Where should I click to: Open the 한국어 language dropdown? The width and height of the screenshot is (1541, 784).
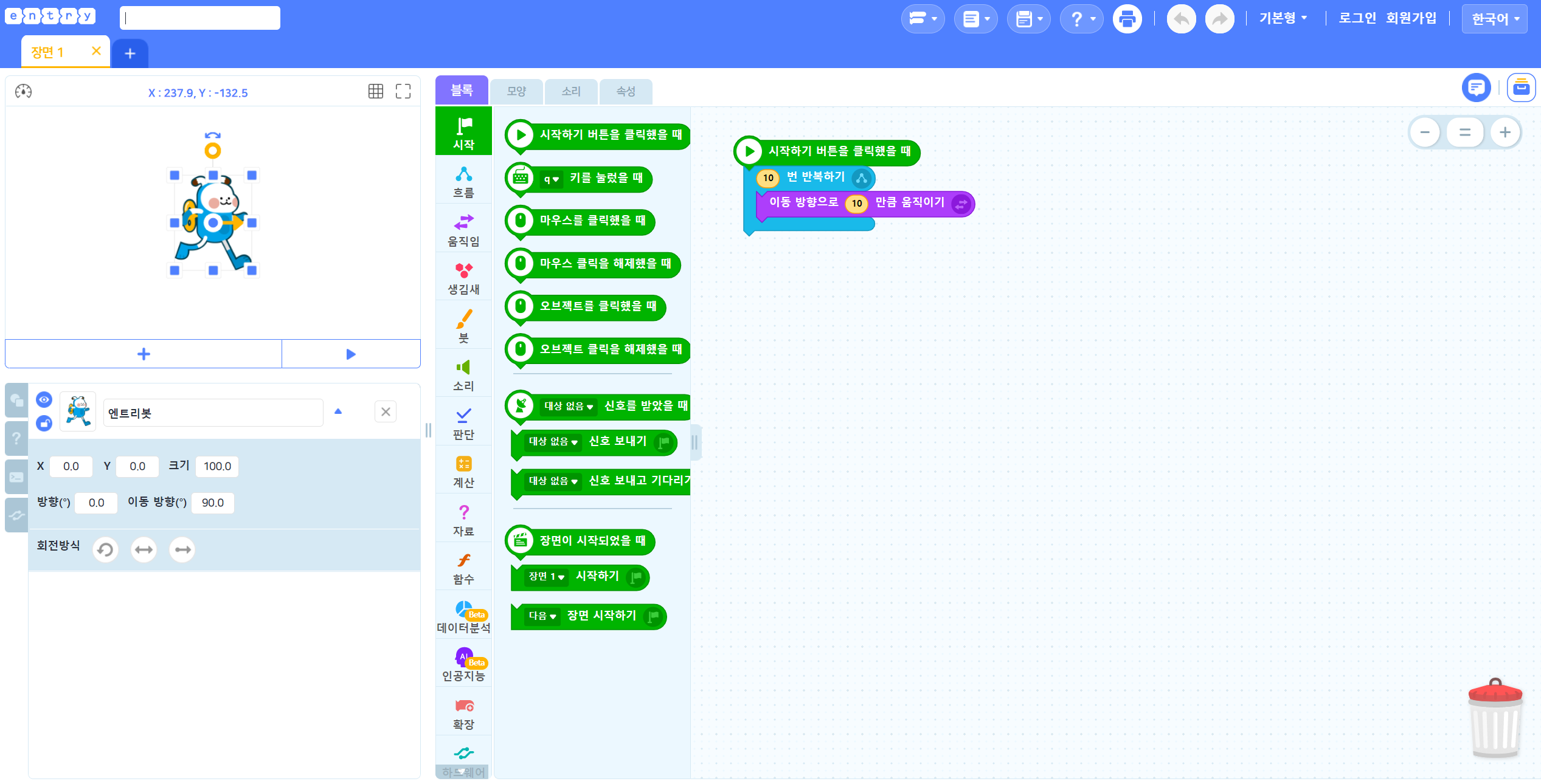tap(1495, 19)
